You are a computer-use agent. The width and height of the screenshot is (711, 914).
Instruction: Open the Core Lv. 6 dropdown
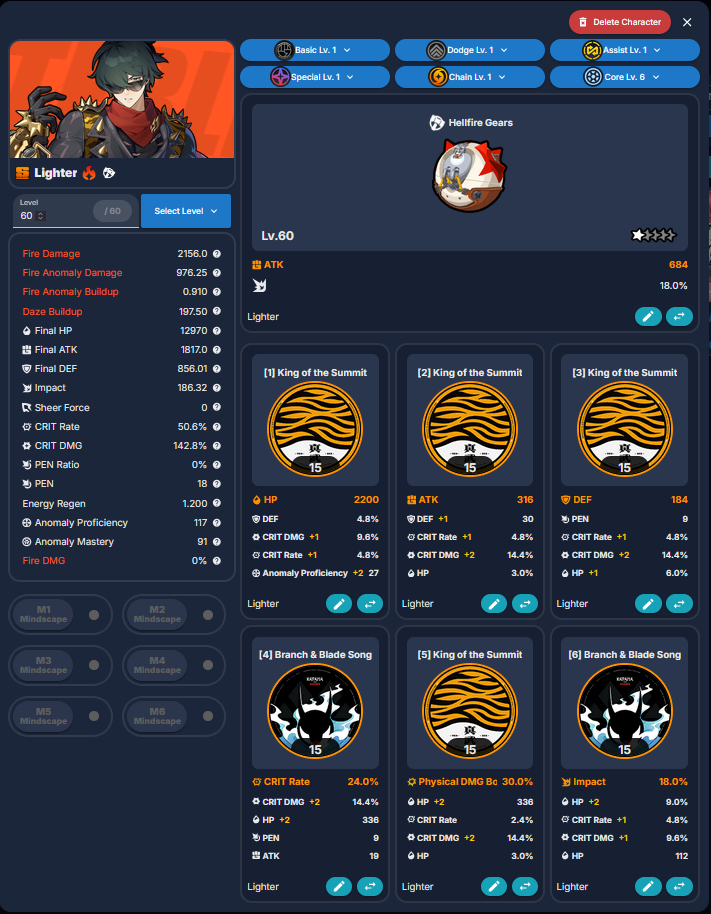(x=625, y=77)
